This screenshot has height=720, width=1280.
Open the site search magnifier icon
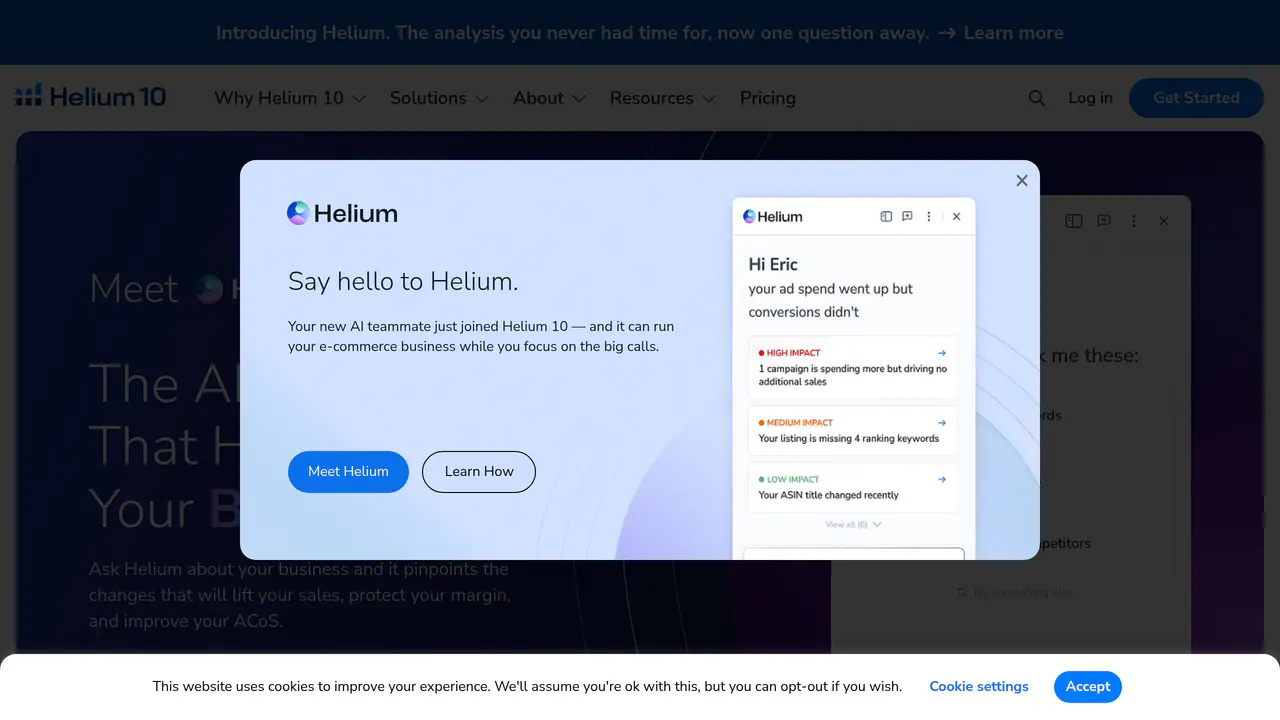coord(1037,98)
